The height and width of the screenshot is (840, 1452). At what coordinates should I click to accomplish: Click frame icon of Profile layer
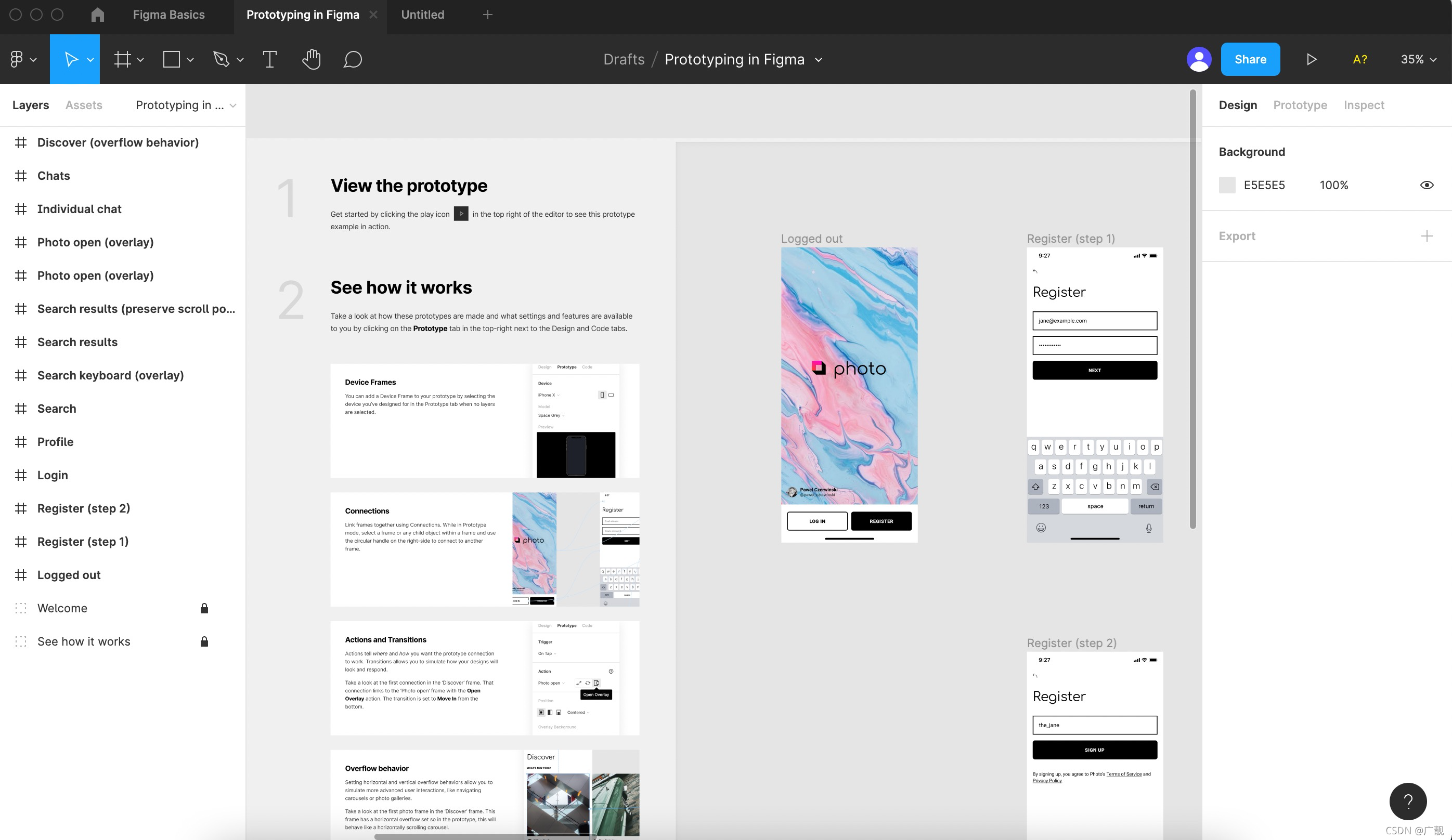tap(21, 442)
